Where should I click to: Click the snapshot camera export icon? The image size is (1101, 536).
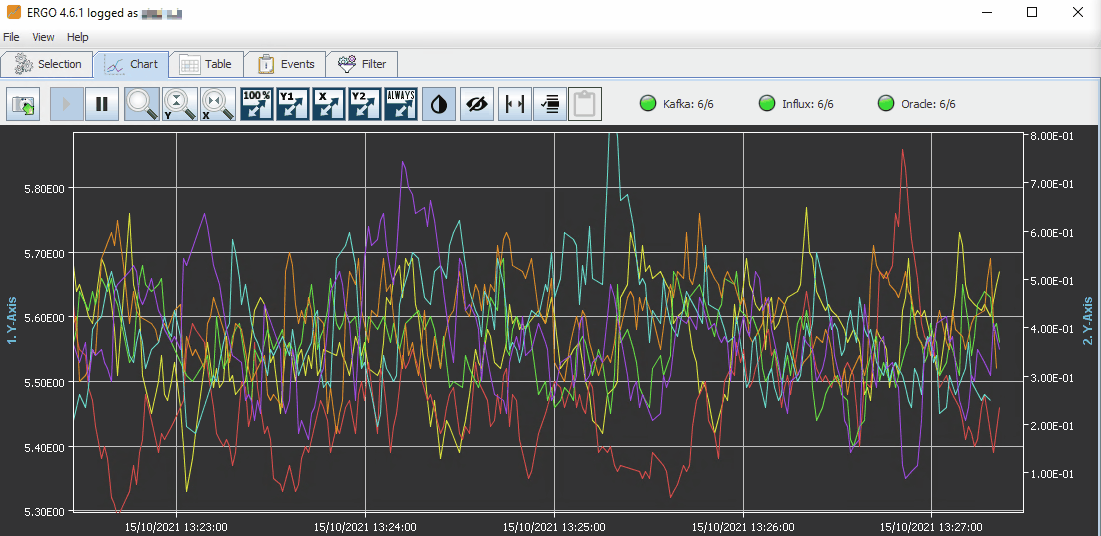(25, 104)
